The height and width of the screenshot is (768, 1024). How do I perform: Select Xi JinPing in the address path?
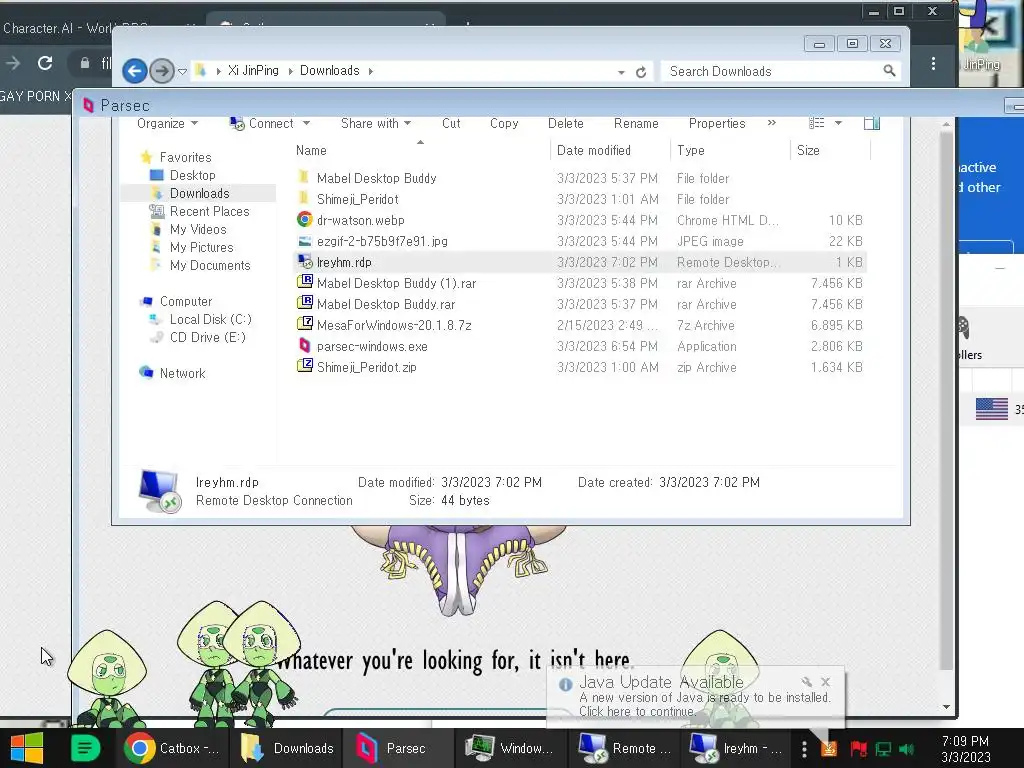pos(253,71)
